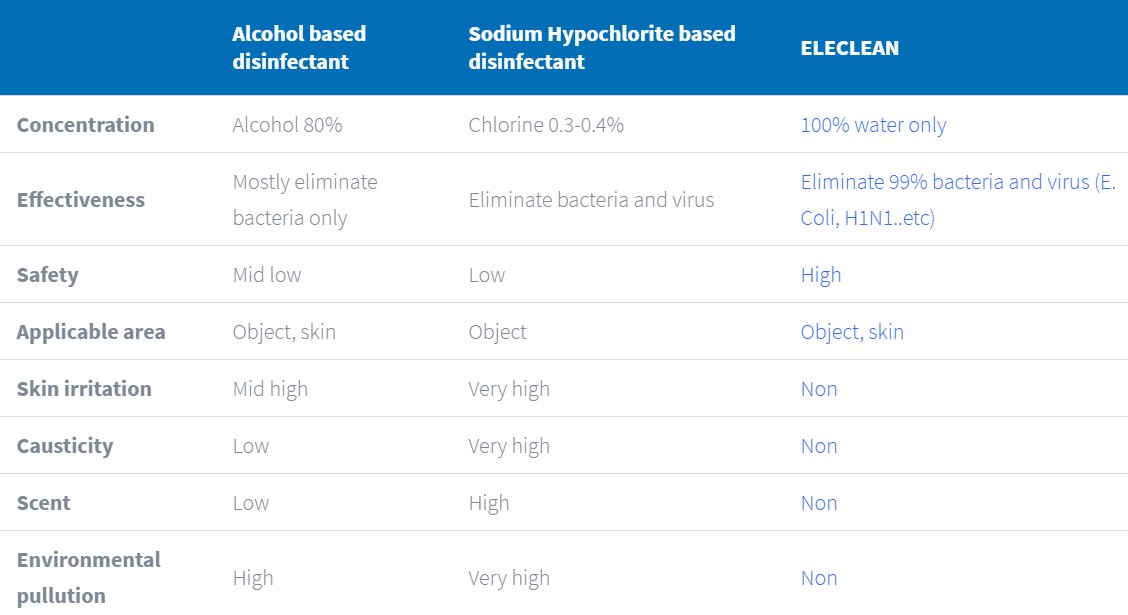Click the Environmental pullution row label
This screenshot has height=615, width=1128.
coord(88,578)
